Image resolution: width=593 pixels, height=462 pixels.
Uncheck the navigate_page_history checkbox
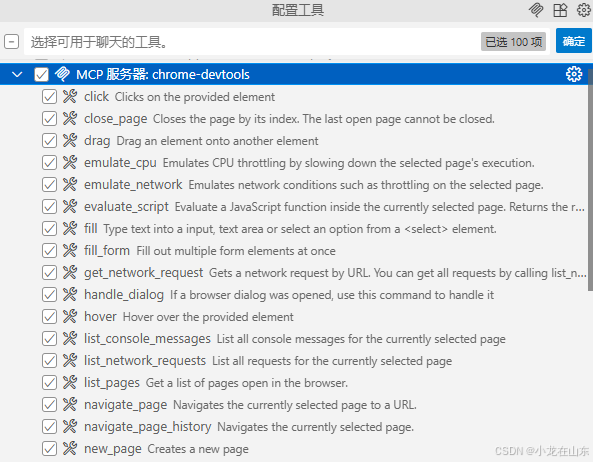[x=49, y=426]
